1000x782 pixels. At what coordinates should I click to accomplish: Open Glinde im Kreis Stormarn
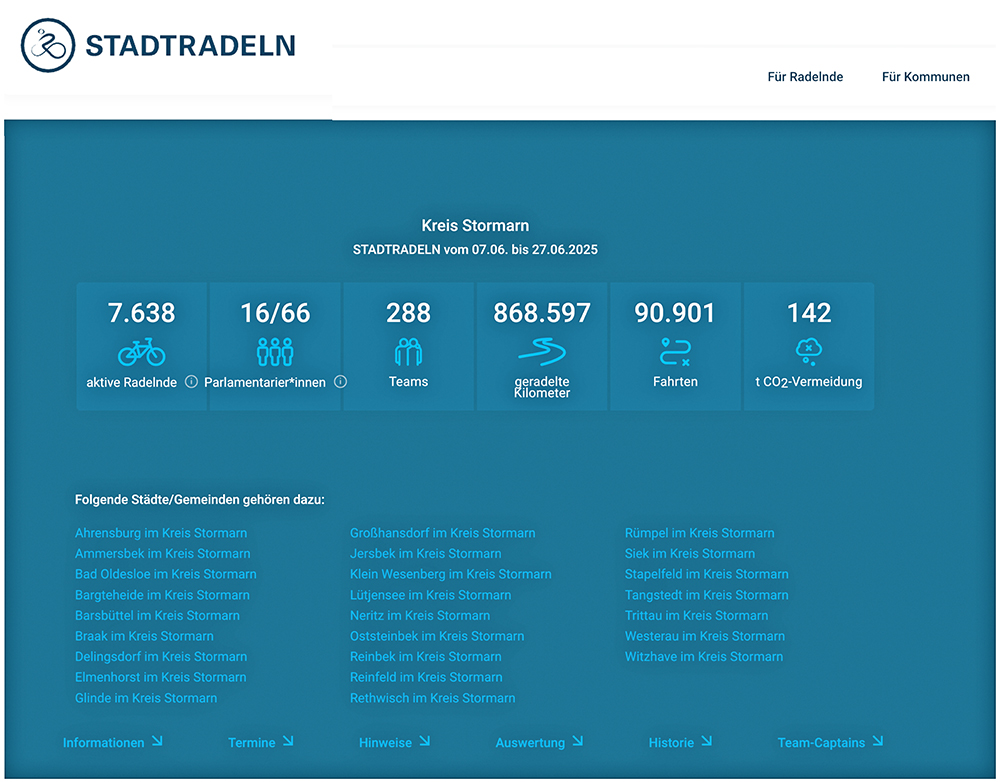146,698
